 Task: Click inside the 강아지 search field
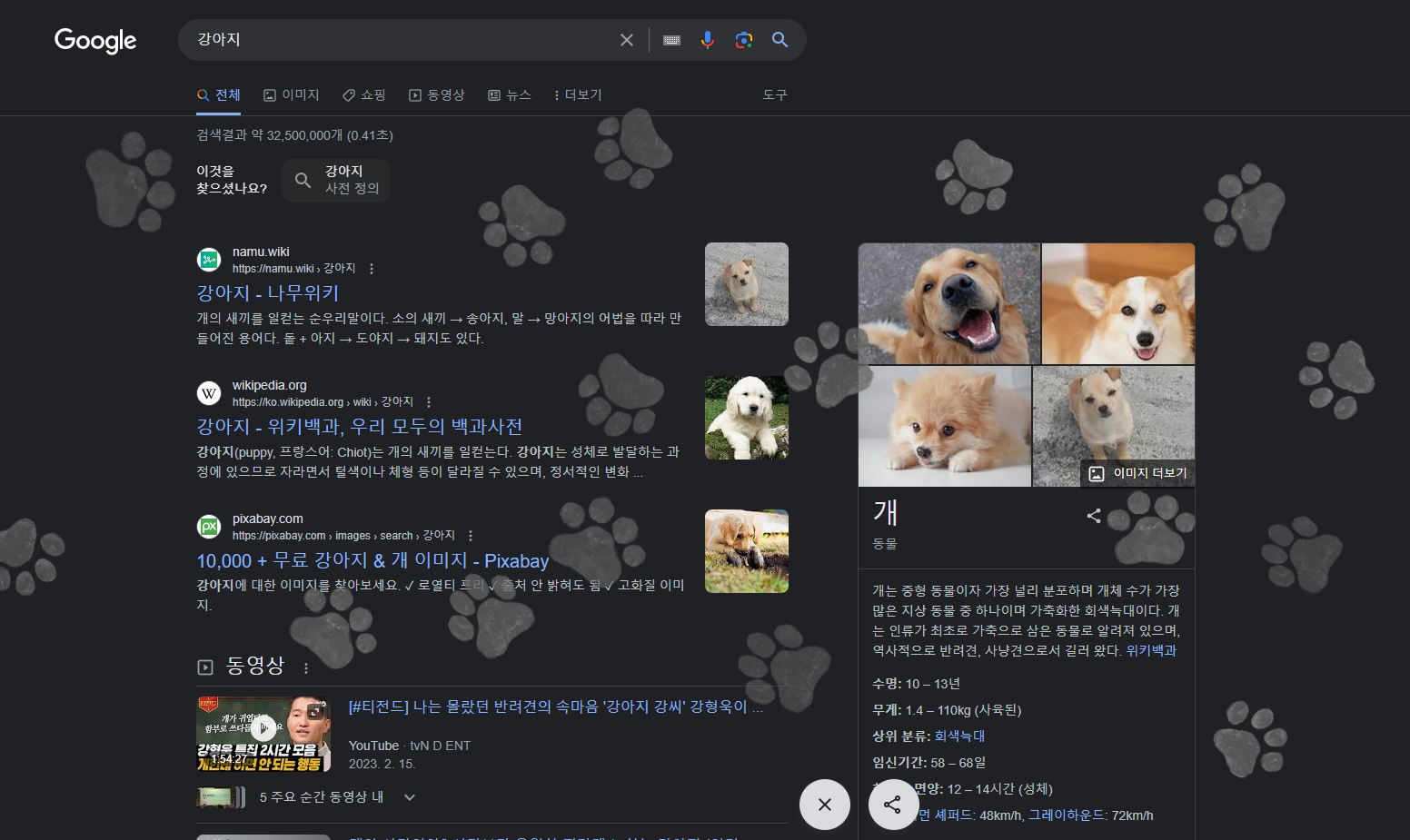click(x=400, y=40)
